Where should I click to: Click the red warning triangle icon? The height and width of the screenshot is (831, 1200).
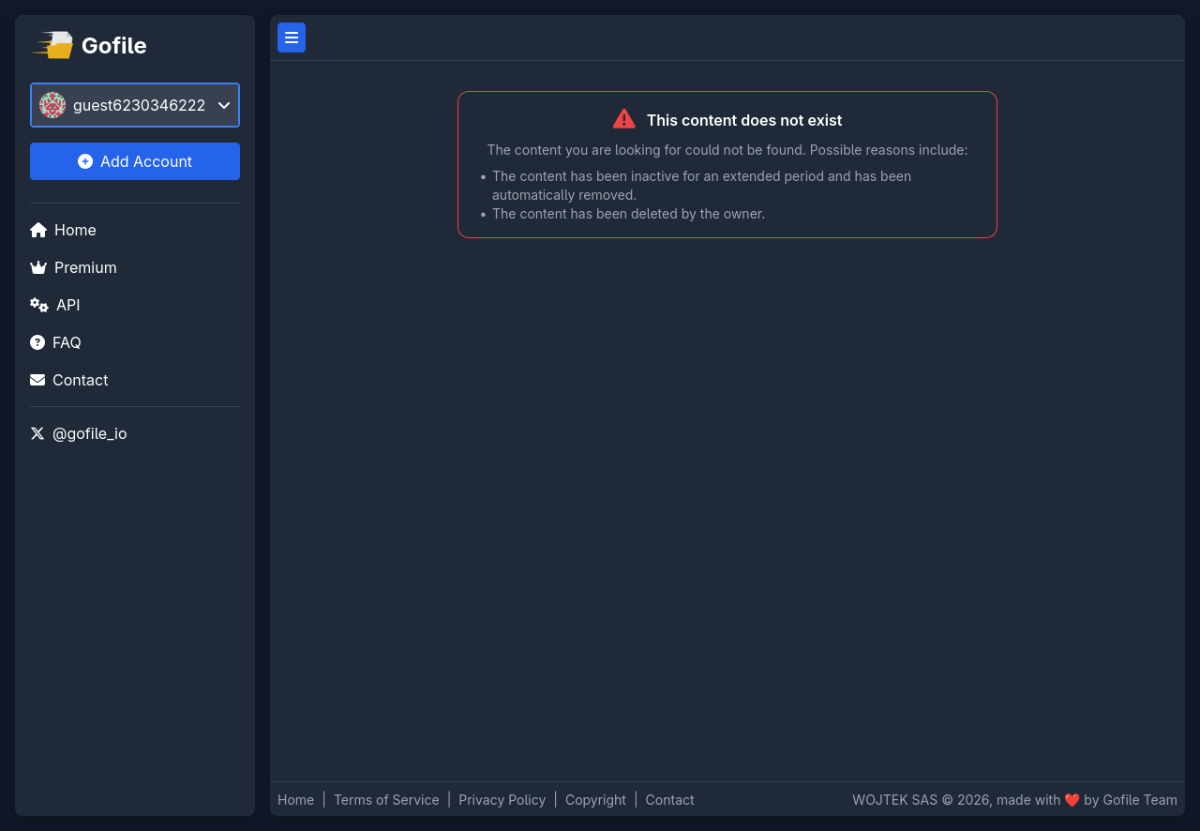point(624,119)
